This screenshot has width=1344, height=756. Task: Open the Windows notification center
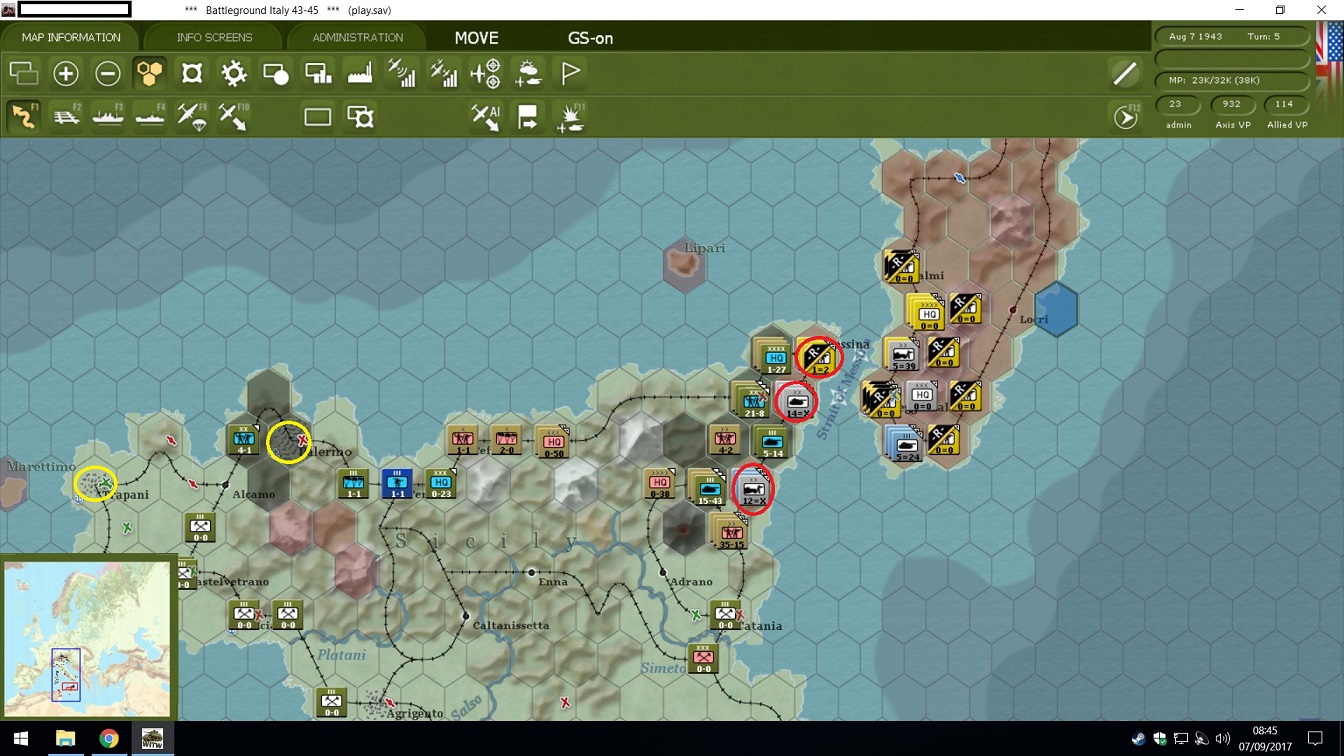click(1316, 739)
